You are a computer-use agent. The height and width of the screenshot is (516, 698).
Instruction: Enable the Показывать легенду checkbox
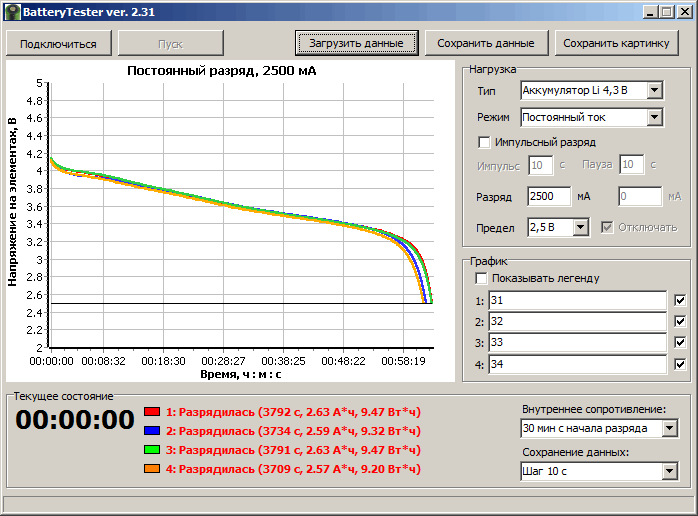click(481, 278)
